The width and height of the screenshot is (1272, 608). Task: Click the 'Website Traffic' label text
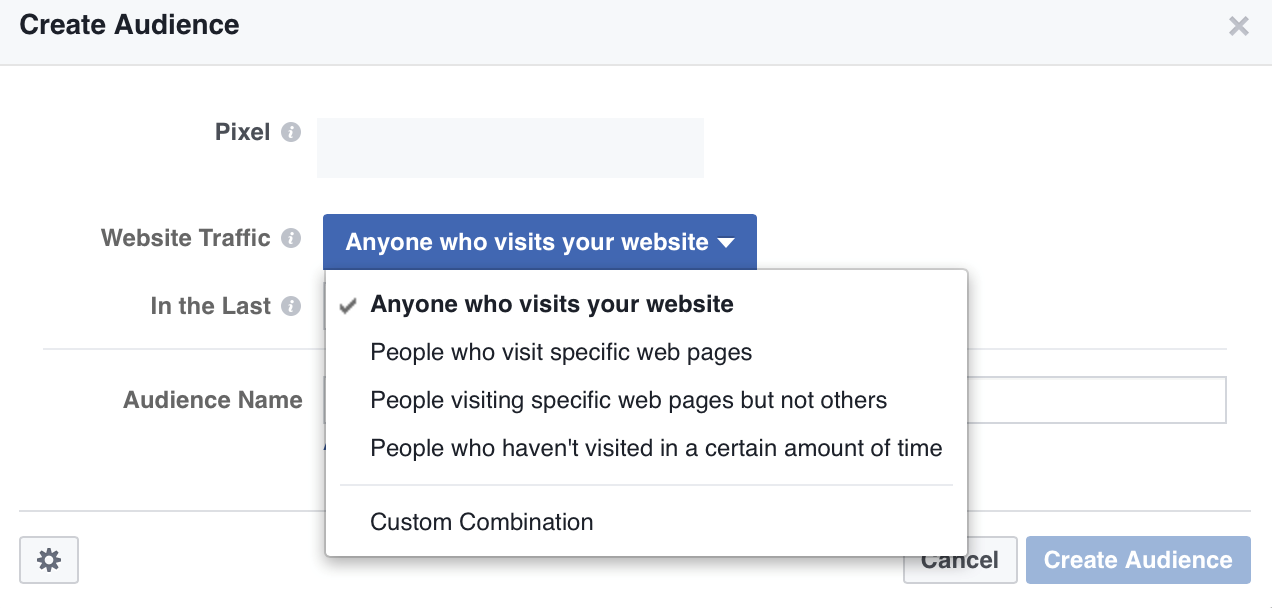click(x=186, y=238)
